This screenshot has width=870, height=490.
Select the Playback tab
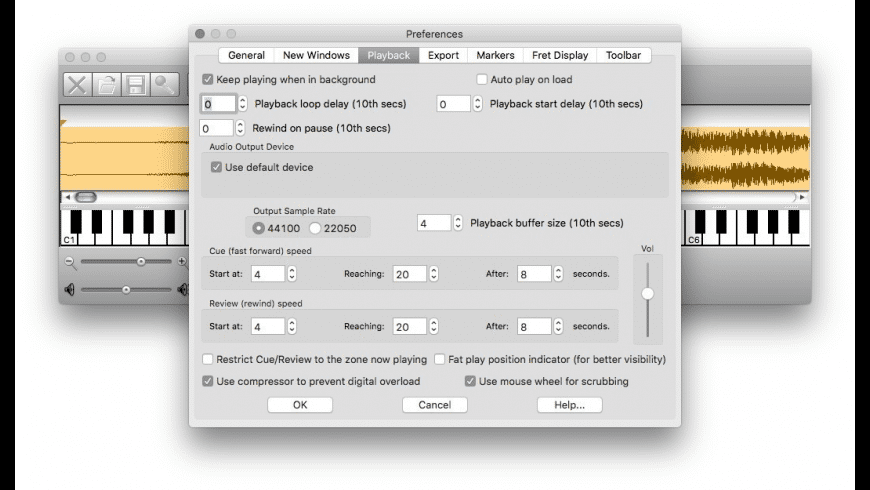point(388,55)
